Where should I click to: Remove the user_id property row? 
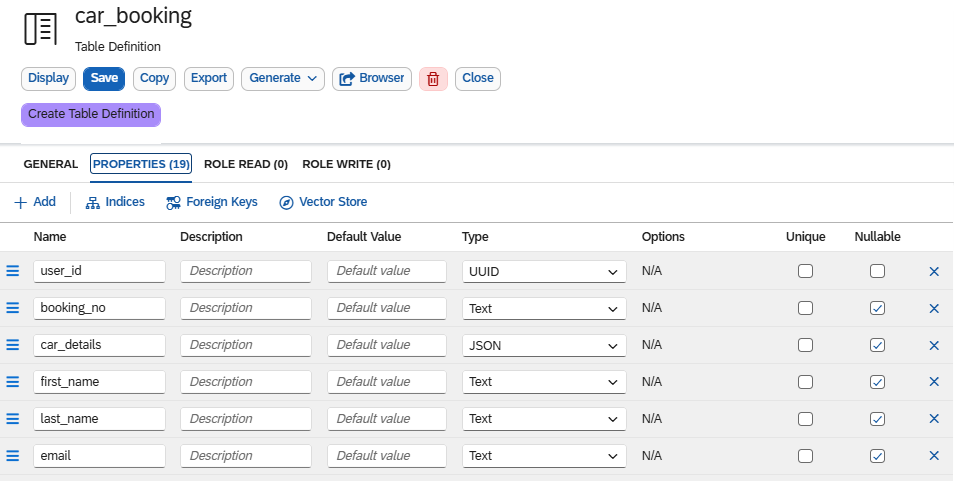click(x=935, y=272)
